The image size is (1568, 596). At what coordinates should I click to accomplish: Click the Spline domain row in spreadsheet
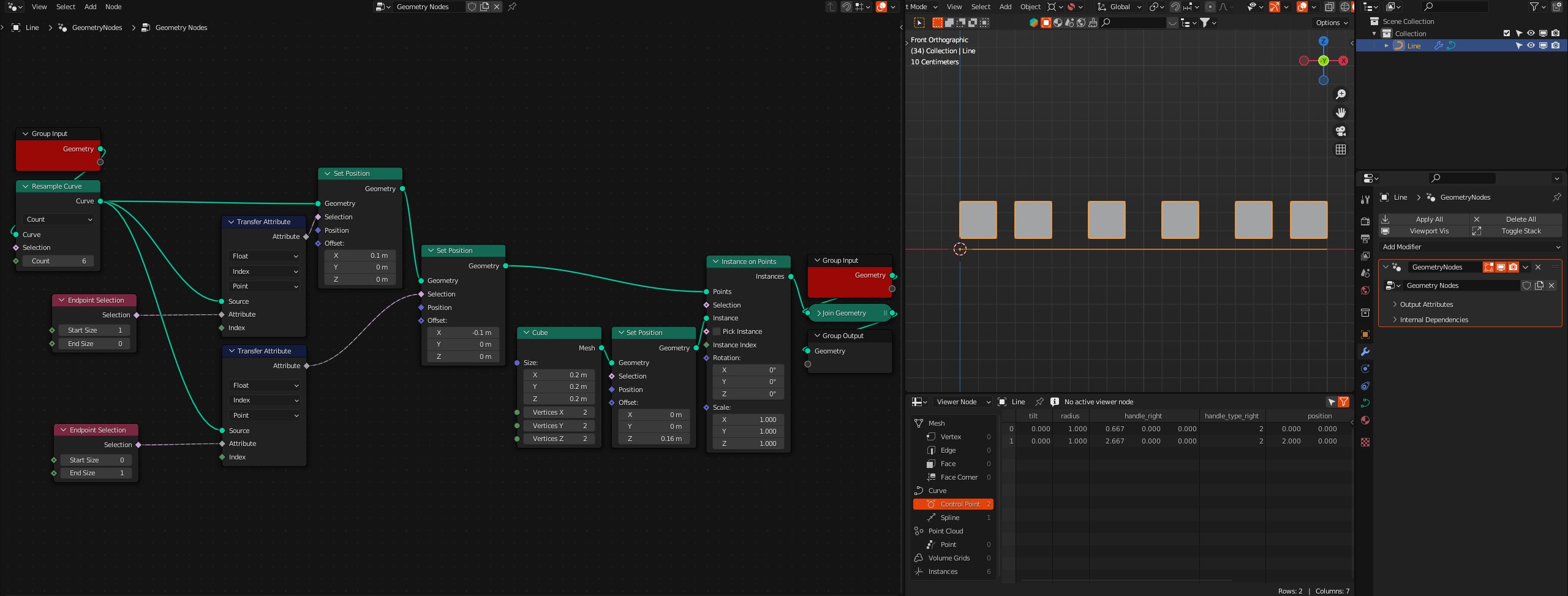[x=953, y=518]
